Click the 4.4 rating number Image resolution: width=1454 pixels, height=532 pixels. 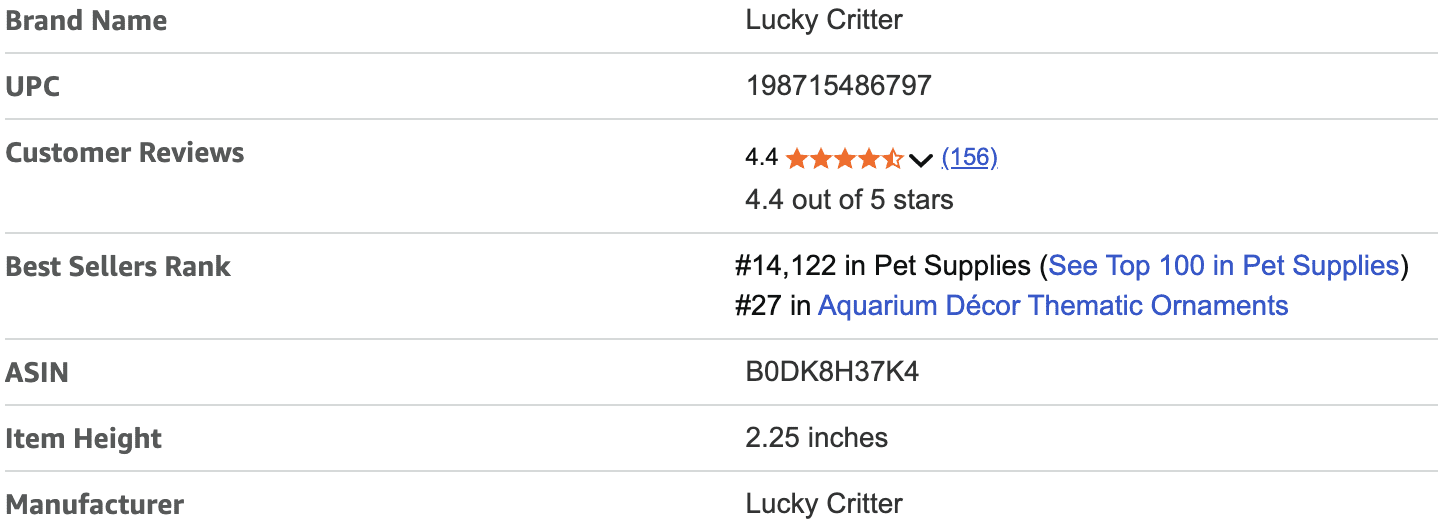coord(761,157)
